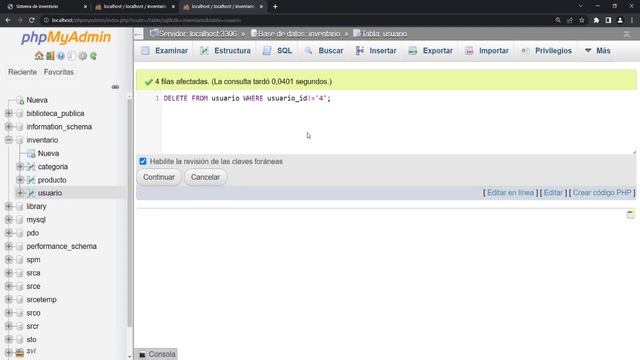Screen dimensions: 640x360
Task: Click producto table structure icon
Action: pyautogui.click(x=31, y=180)
